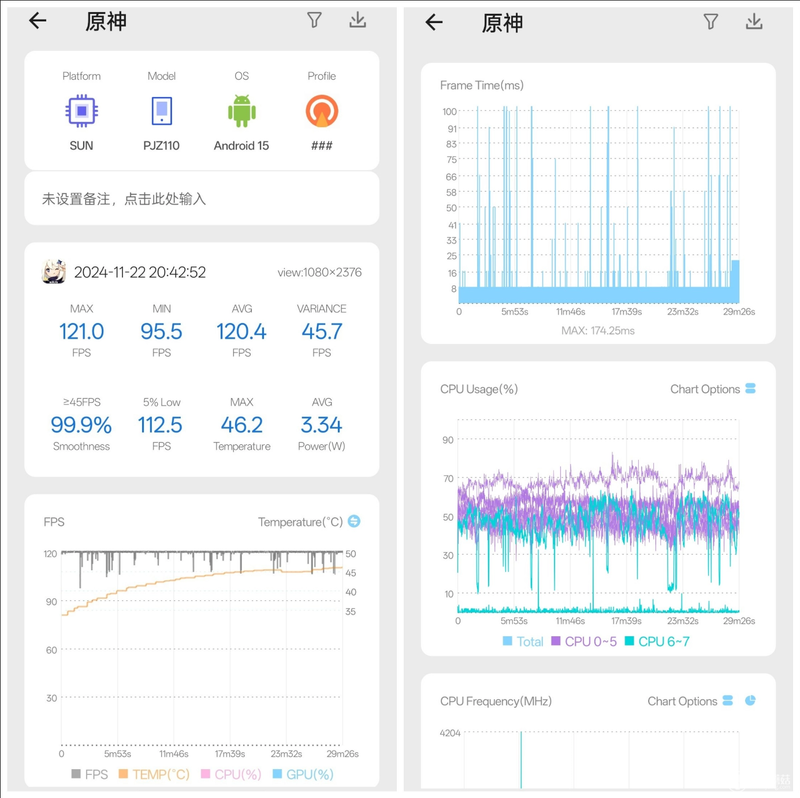Tap the 'MAX: 174.25ms' frame time label
800x798 pixels.
(x=598, y=331)
